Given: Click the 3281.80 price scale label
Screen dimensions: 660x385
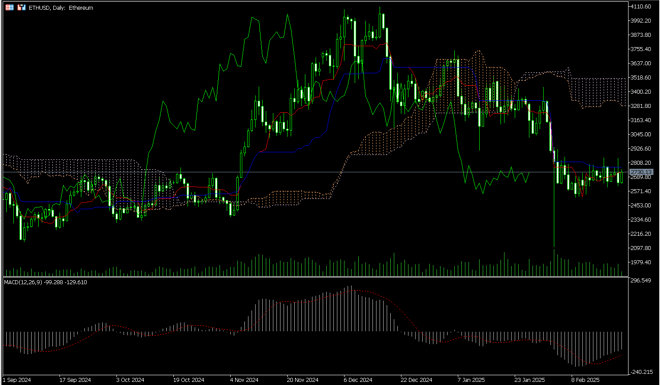Looking at the screenshot, I should (641, 106).
